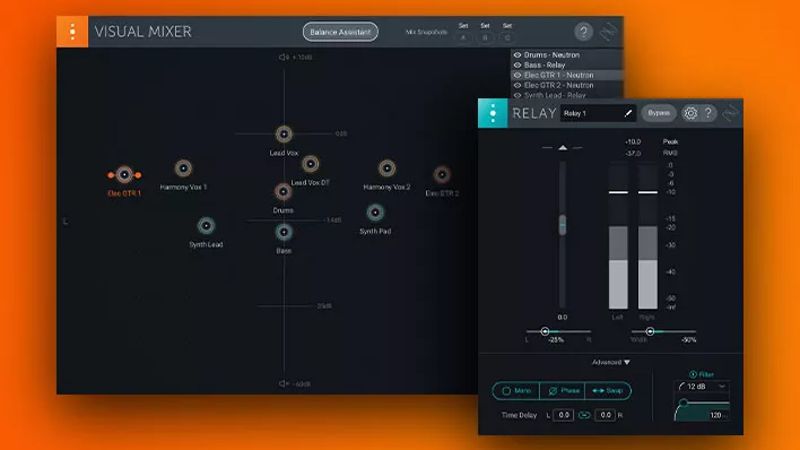Click the left width handle of Elec GTR 1

click(111, 175)
